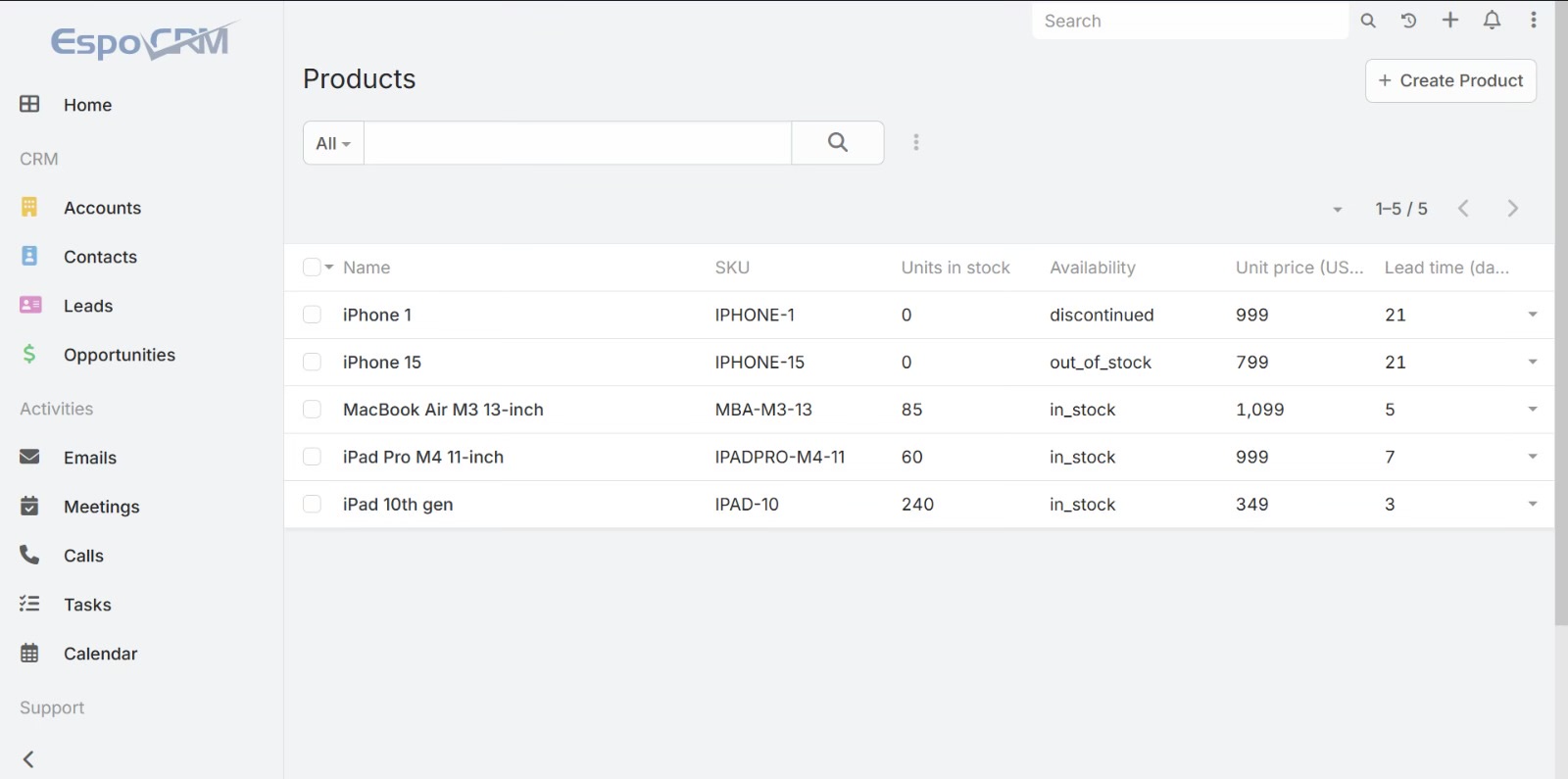
Task: Click the Home grid icon
Action: coord(29,104)
